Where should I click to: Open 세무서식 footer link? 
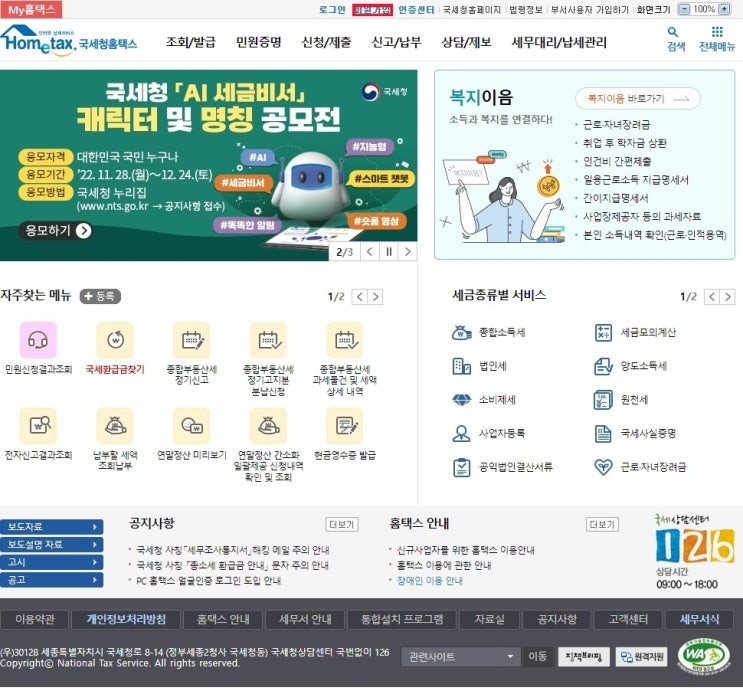(x=699, y=620)
